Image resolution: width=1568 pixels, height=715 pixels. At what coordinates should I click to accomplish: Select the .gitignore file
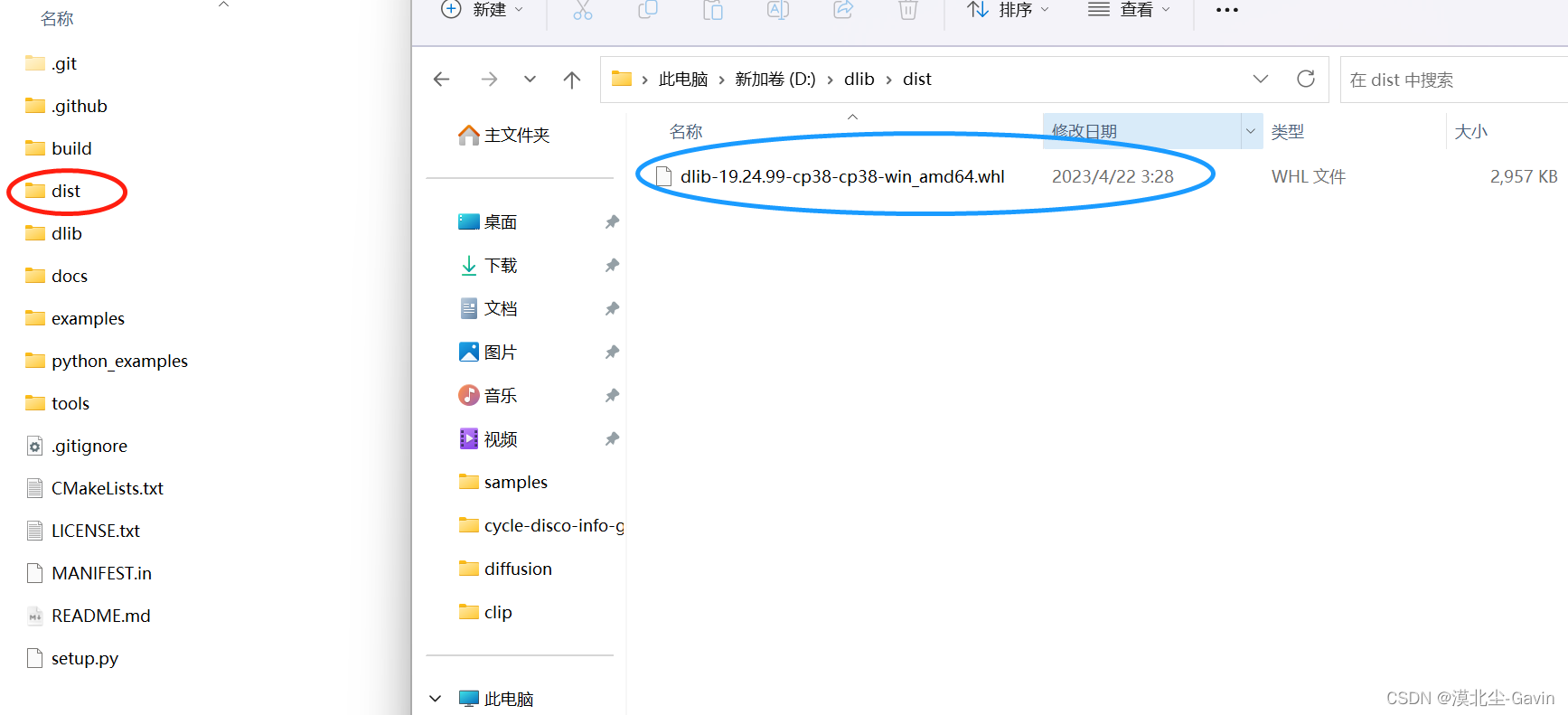(77, 446)
